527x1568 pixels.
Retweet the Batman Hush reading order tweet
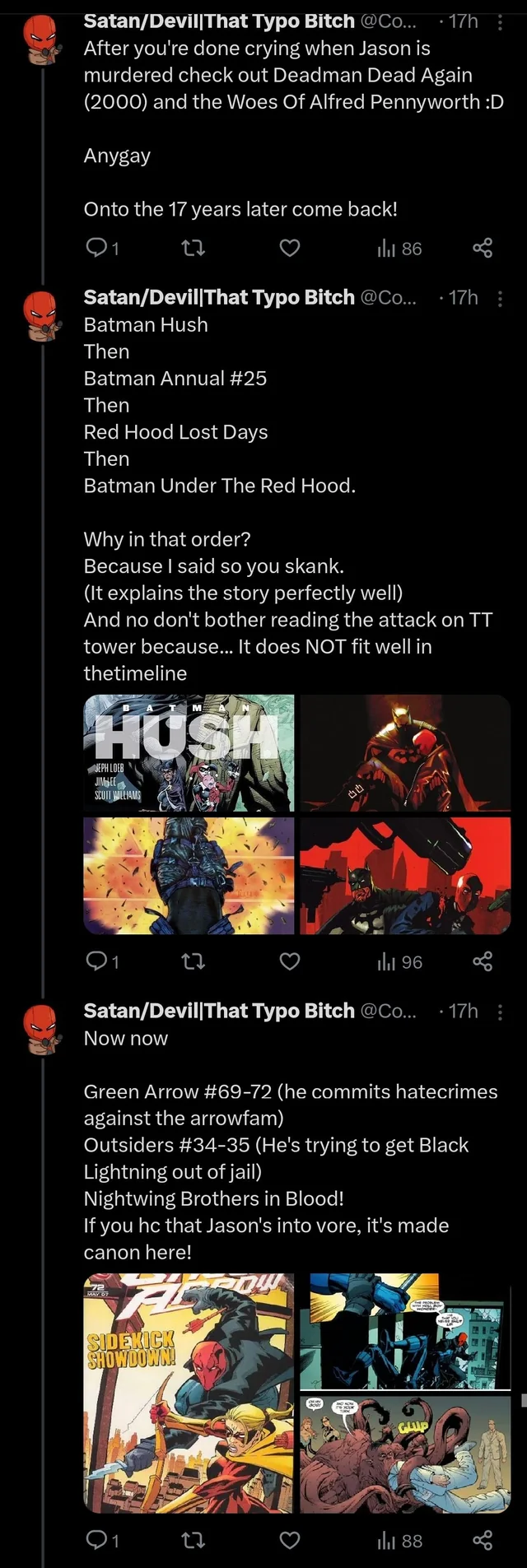click(x=194, y=961)
